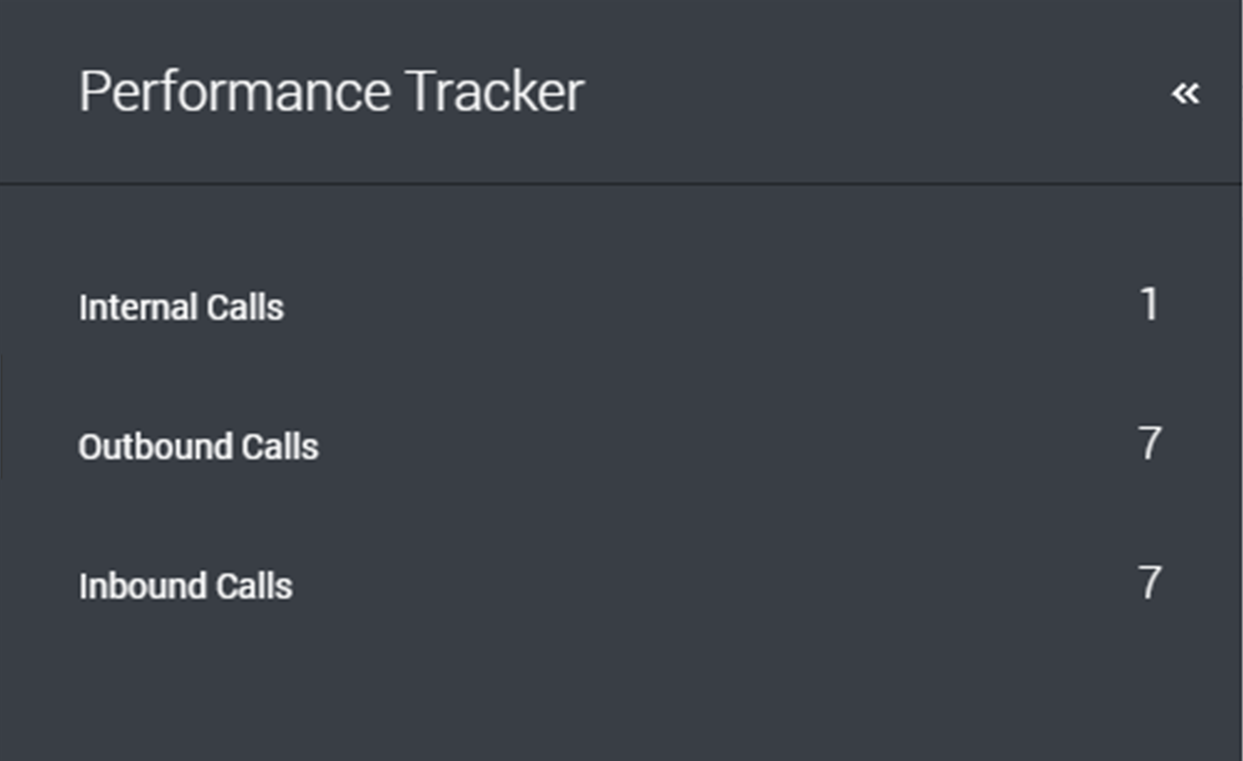The width and height of the screenshot is (1243, 761).
Task: Click the Performance Tracker heading
Action: (331, 92)
